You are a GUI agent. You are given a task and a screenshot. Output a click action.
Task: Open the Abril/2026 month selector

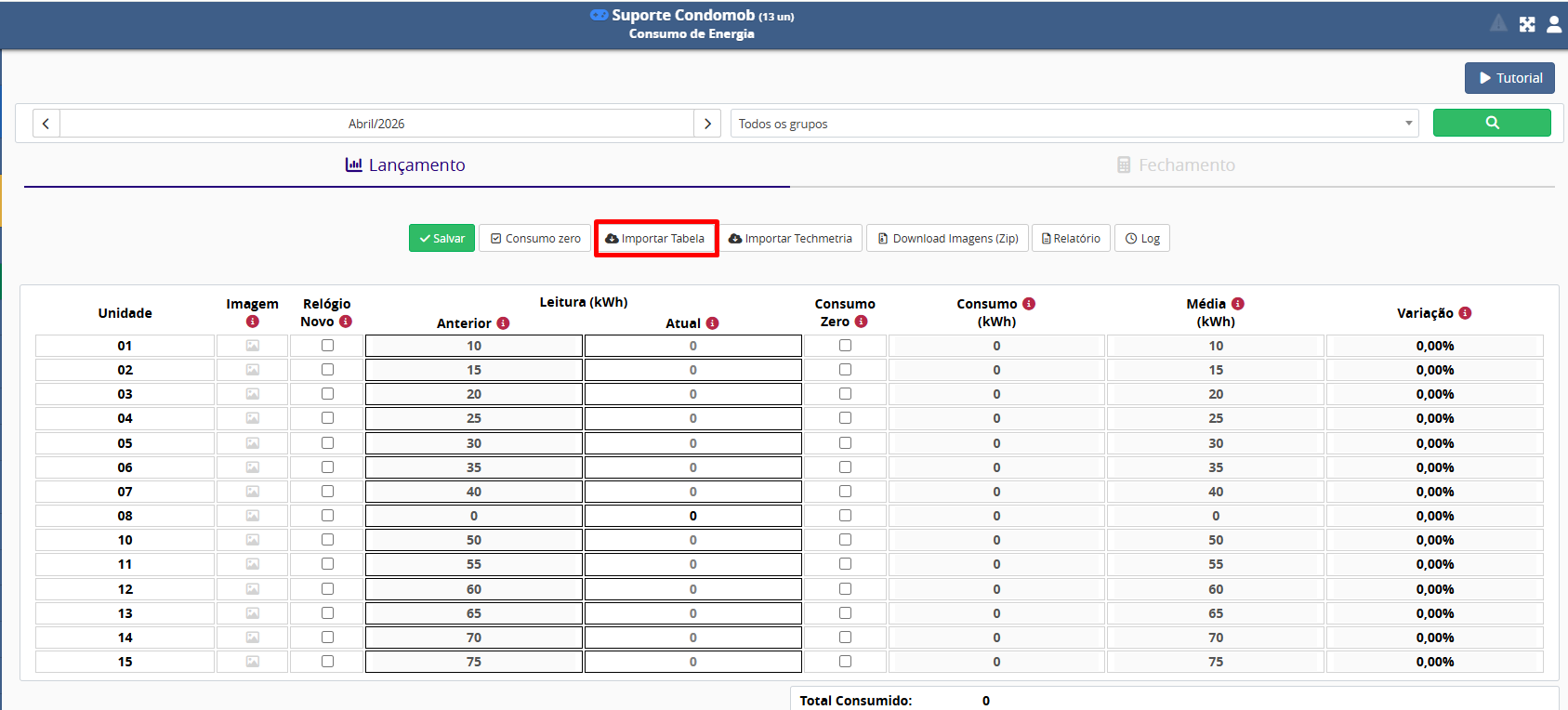click(376, 124)
